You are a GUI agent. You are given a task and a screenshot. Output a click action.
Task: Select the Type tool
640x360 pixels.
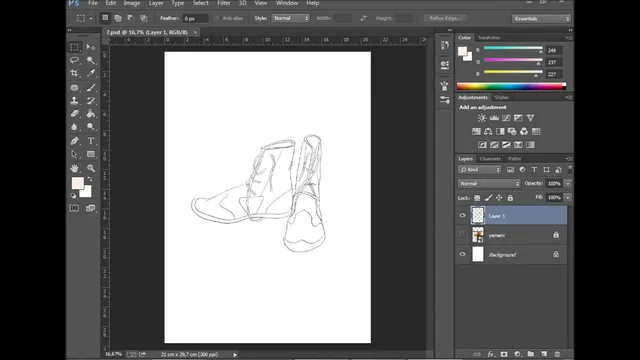point(91,141)
